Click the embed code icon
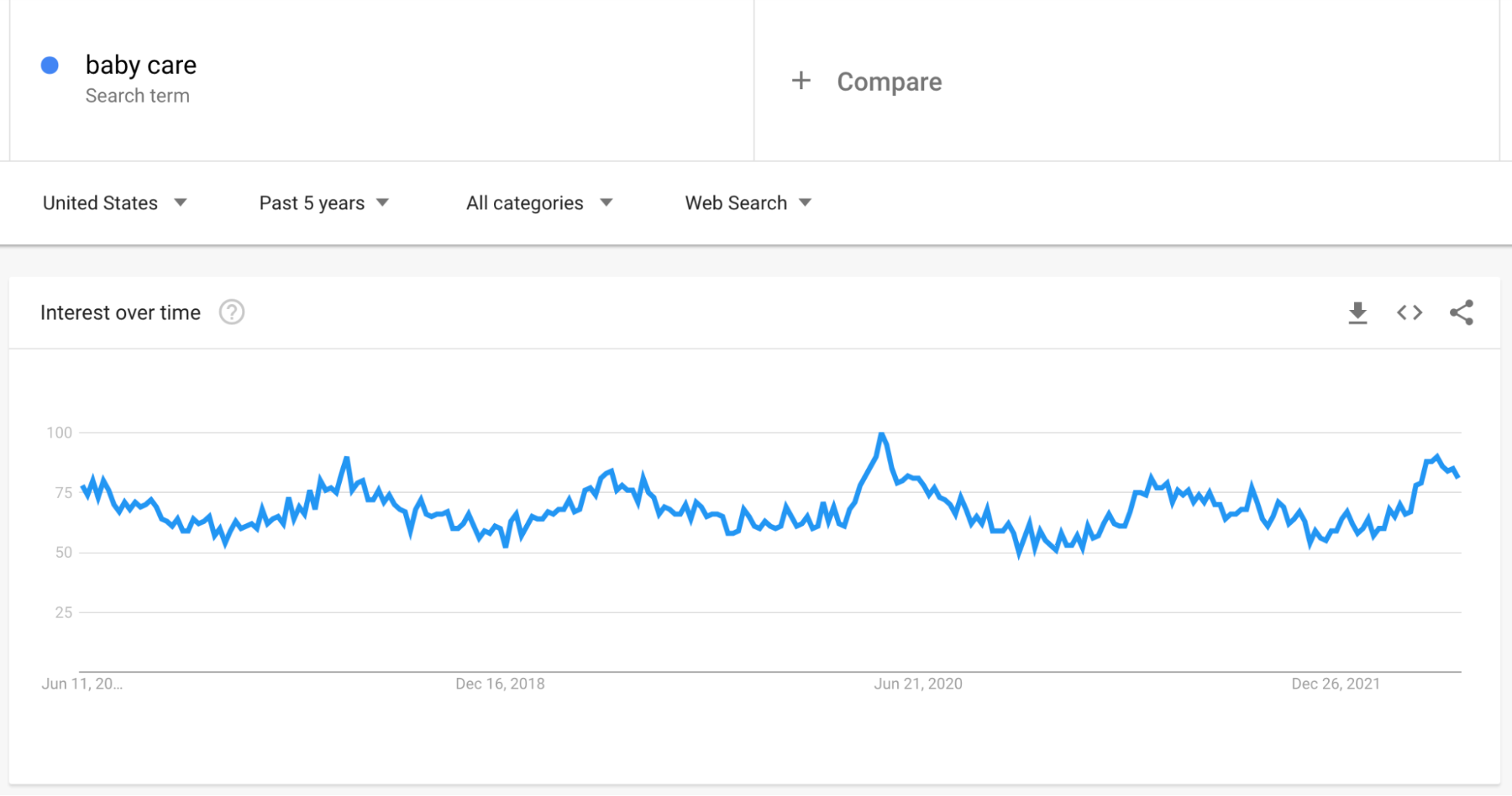1512x796 pixels. coord(1409,312)
